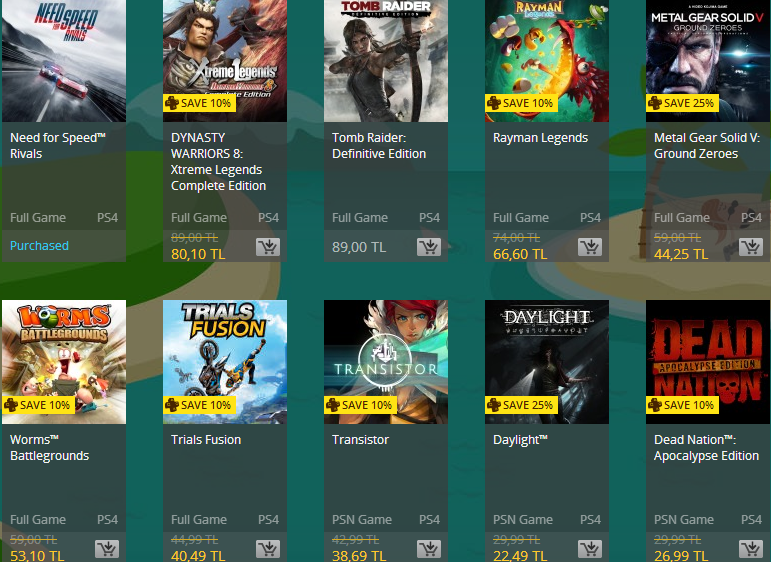Screen dimensions: 771x562
Task: Click the SAVE 25% badge on Daylight
Action: pyautogui.click(x=522, y=405)
